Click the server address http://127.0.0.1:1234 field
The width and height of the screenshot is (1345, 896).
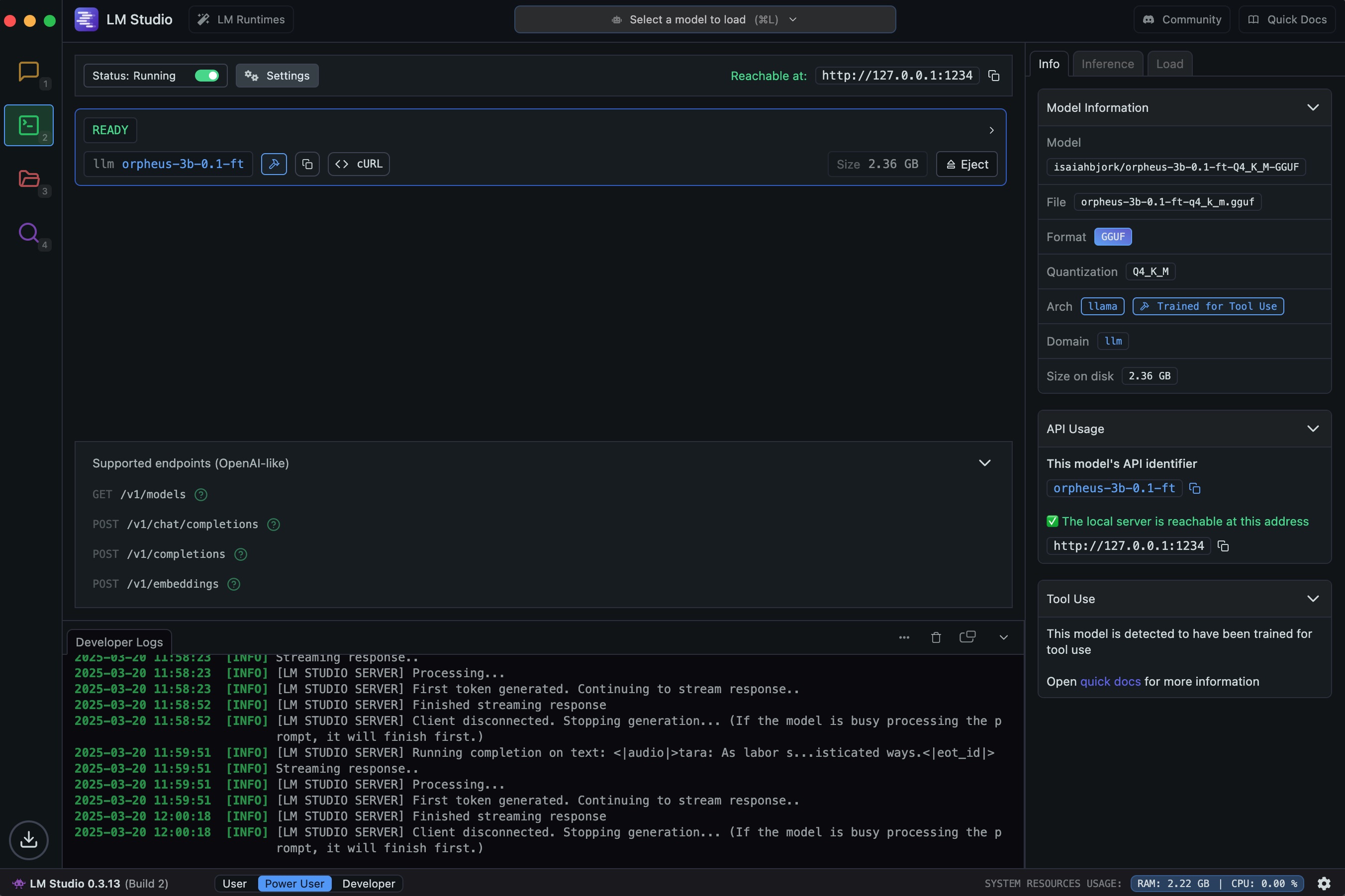click(897, 76)
